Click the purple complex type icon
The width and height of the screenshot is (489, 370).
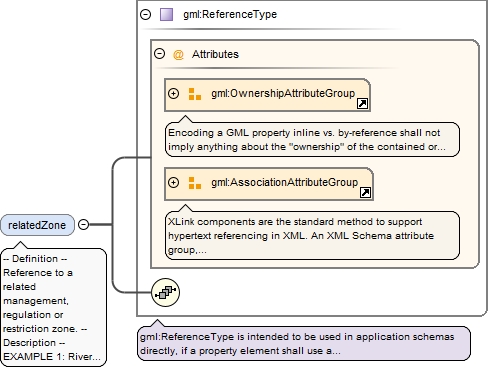(x=166, y=15)
